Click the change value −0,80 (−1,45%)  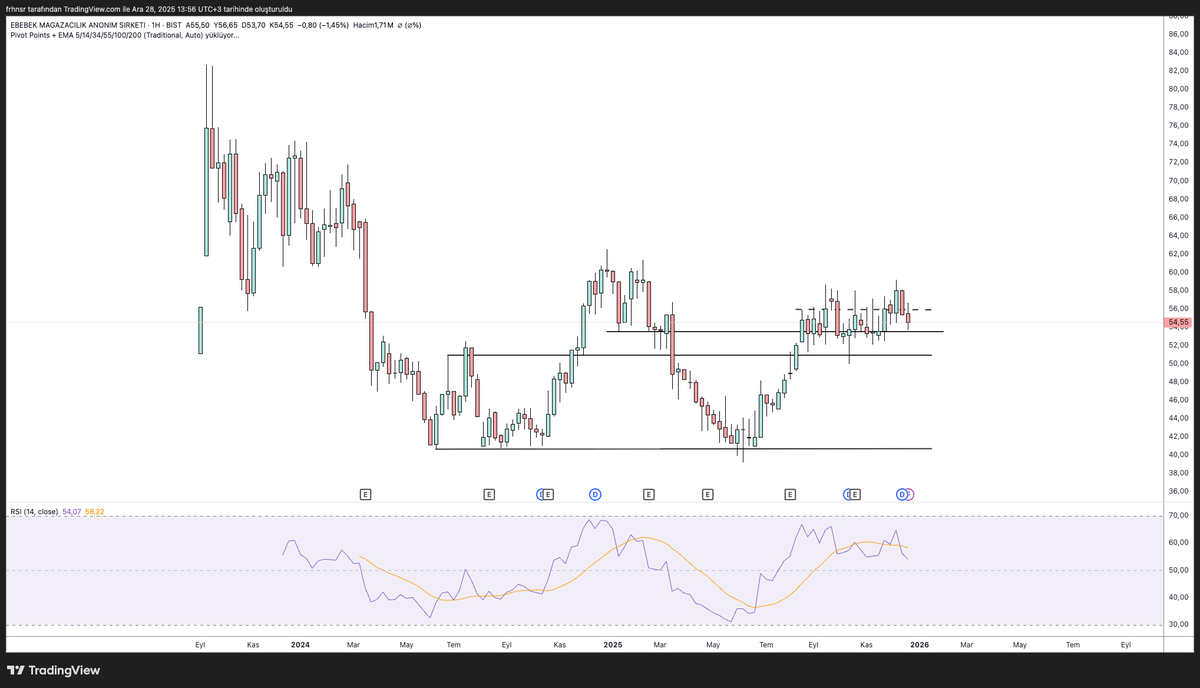[x=323, y=25]
